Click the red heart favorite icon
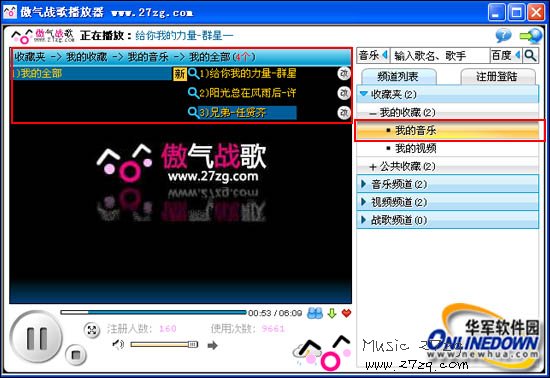 point(346,313)
